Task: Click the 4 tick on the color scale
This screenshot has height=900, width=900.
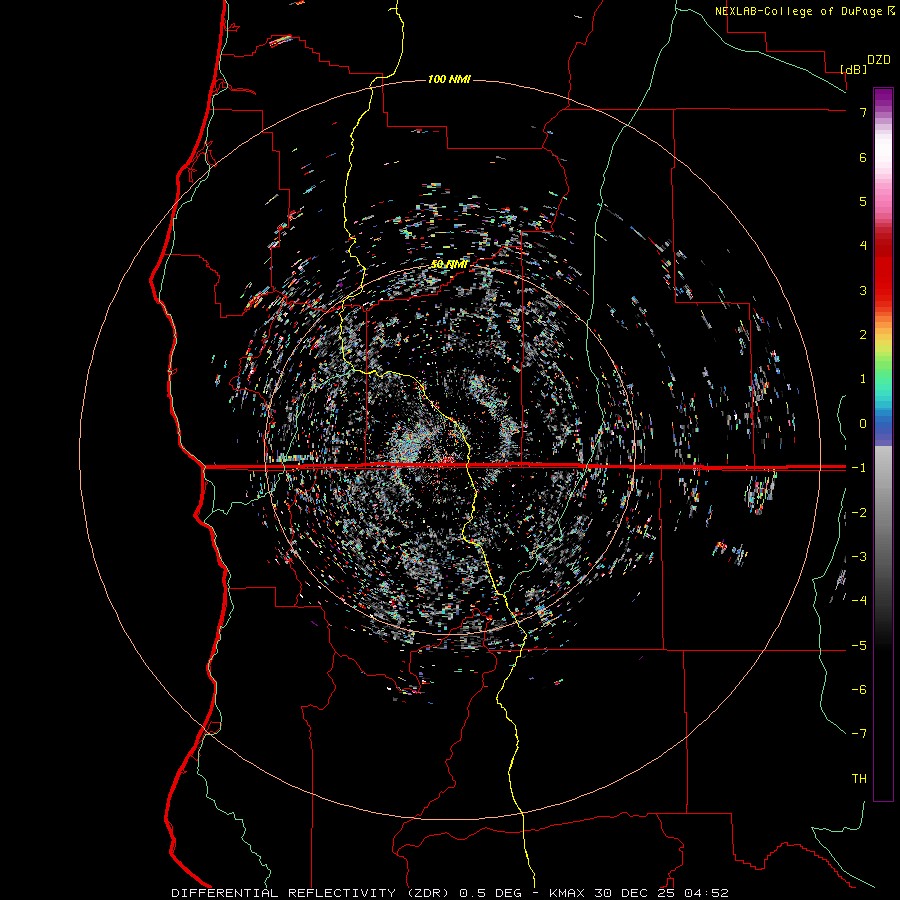Action: tap(863, 246)
